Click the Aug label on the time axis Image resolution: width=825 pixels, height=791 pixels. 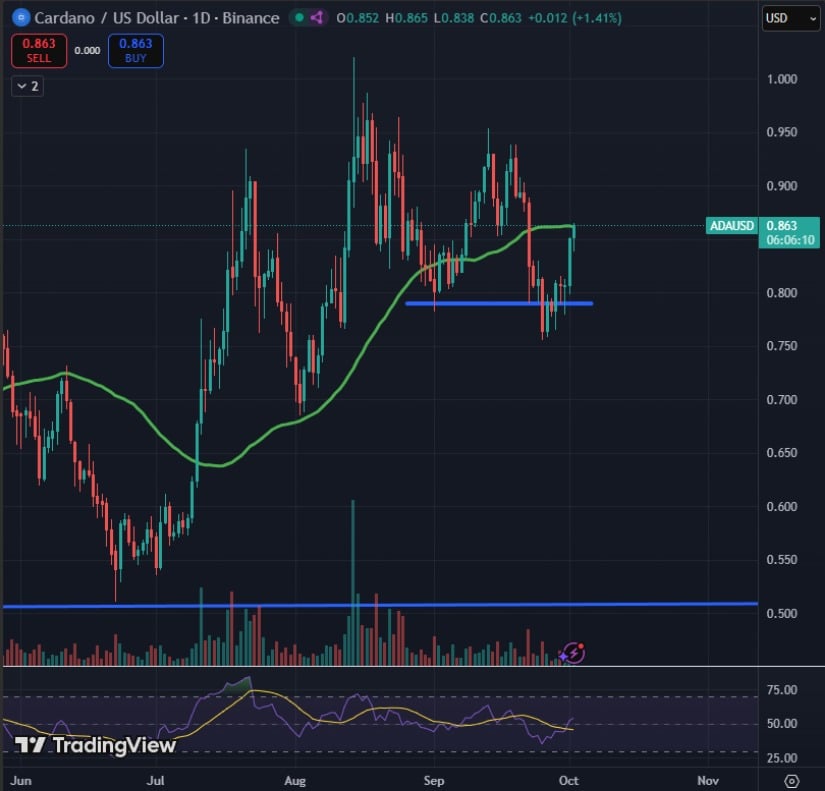point(293,779)
